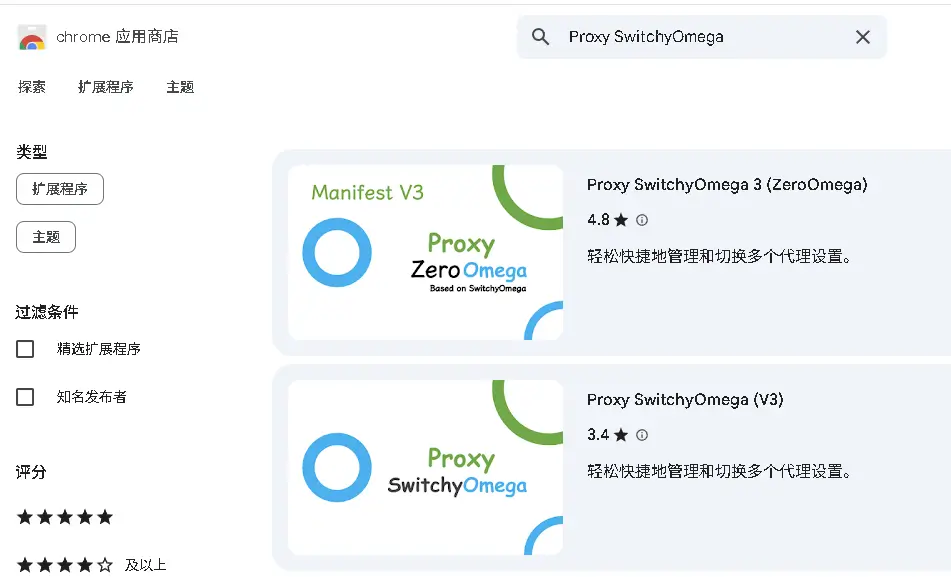Click the star icon next to 4.8
Screen dimensions: 951x577
[621, 220]
